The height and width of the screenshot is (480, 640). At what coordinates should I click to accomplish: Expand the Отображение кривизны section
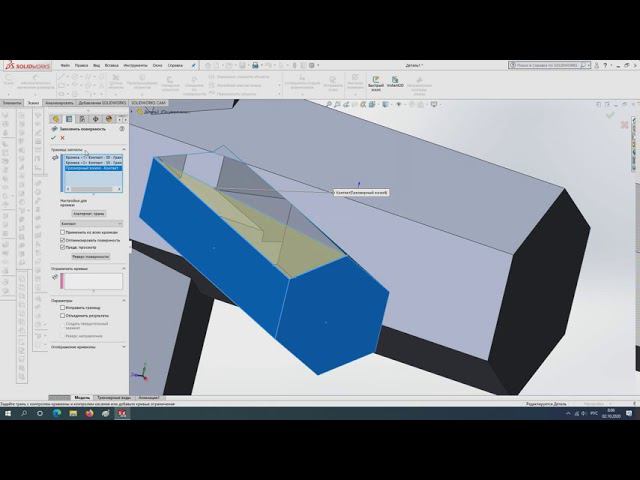click(x=124, y=347)
